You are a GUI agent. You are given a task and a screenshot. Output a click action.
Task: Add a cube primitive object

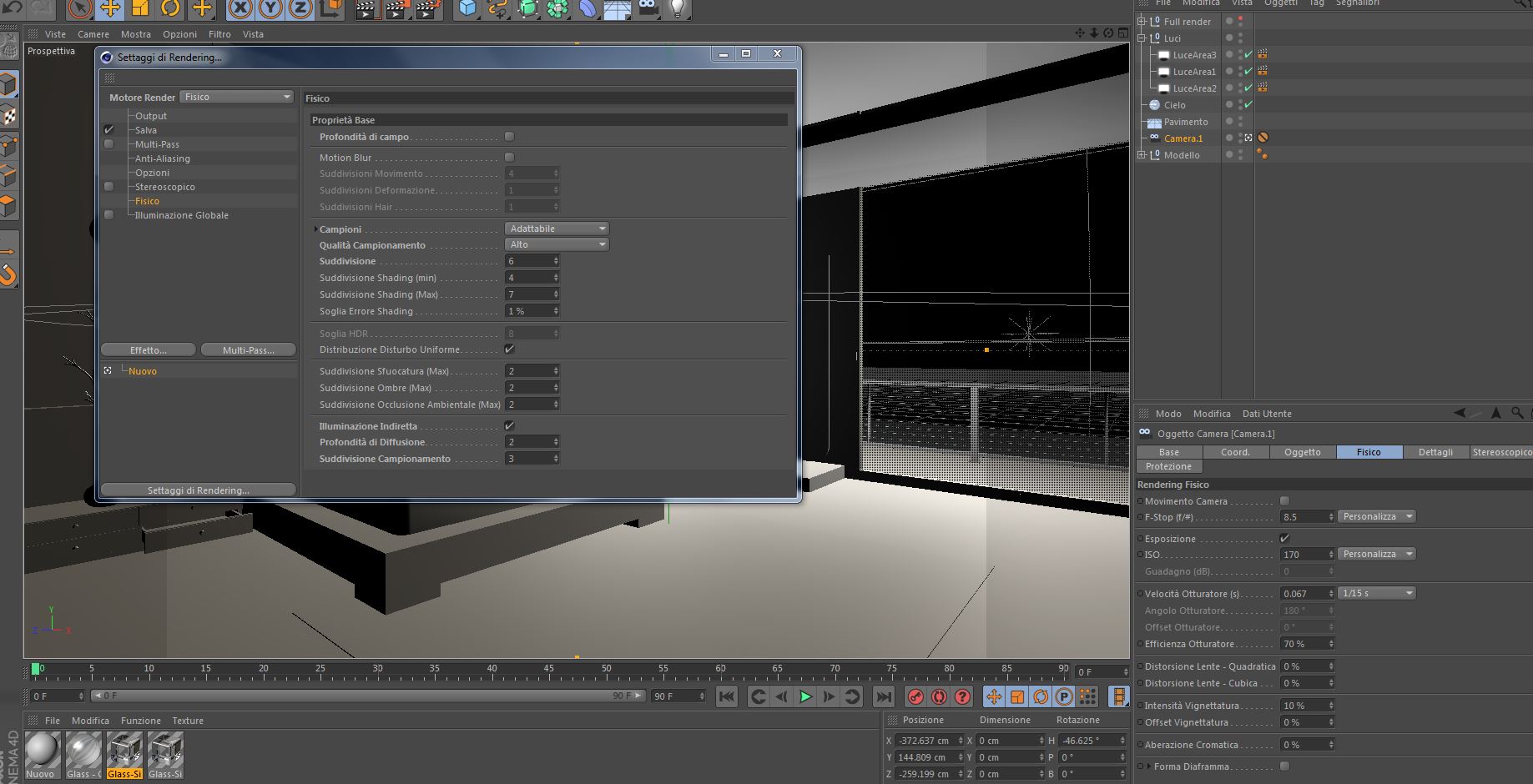(468, 8)
